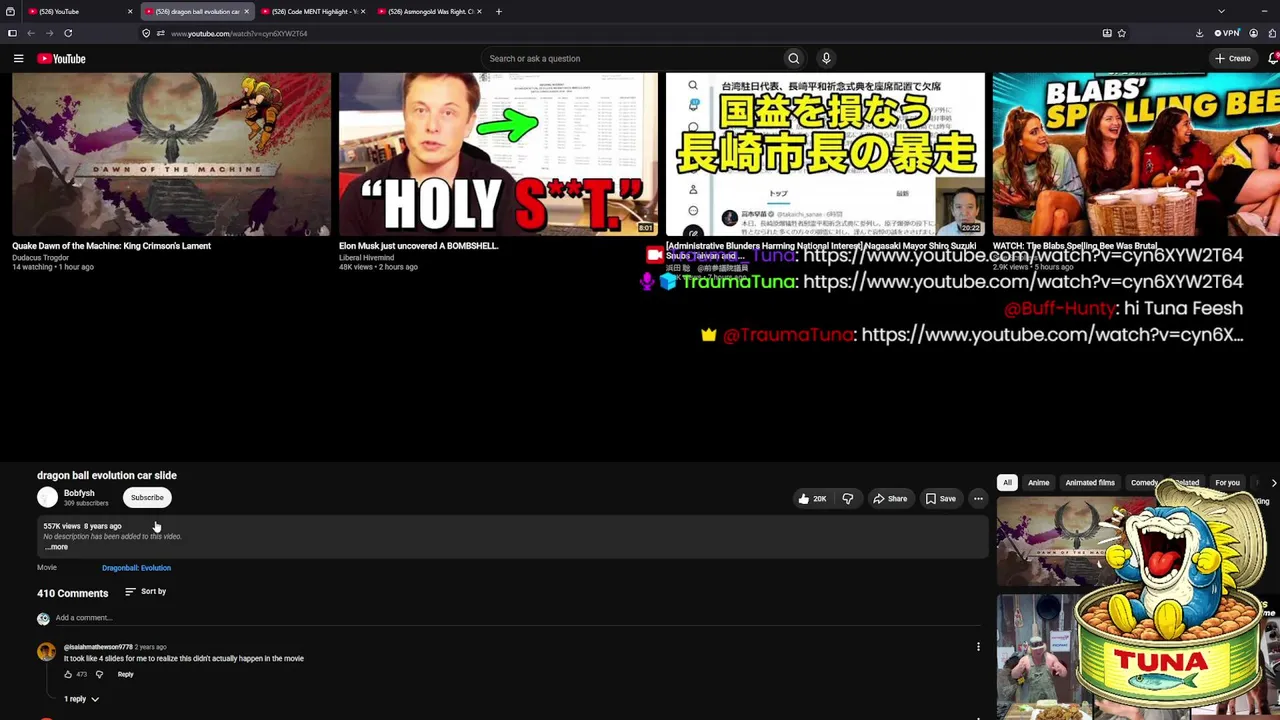Start voice search with the microphone
Screen dimensions: 1280x720
tap(826, 58)
